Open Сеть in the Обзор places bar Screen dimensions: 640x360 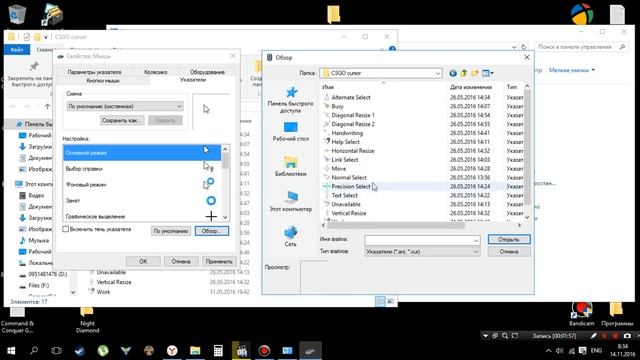[291, 236]
